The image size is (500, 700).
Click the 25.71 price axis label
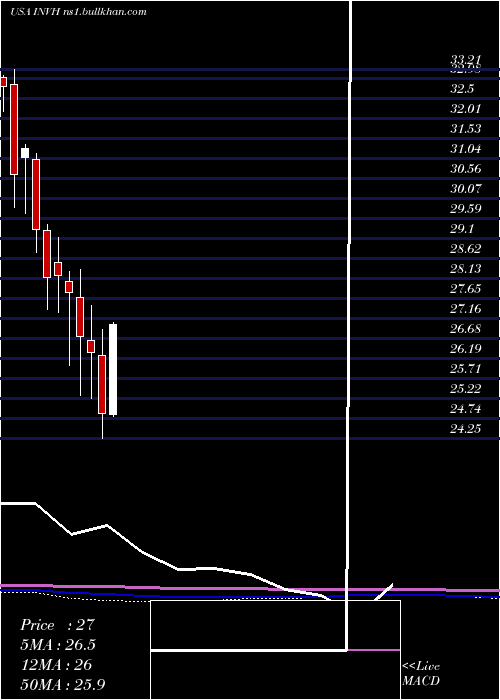[x=466, y=369]
